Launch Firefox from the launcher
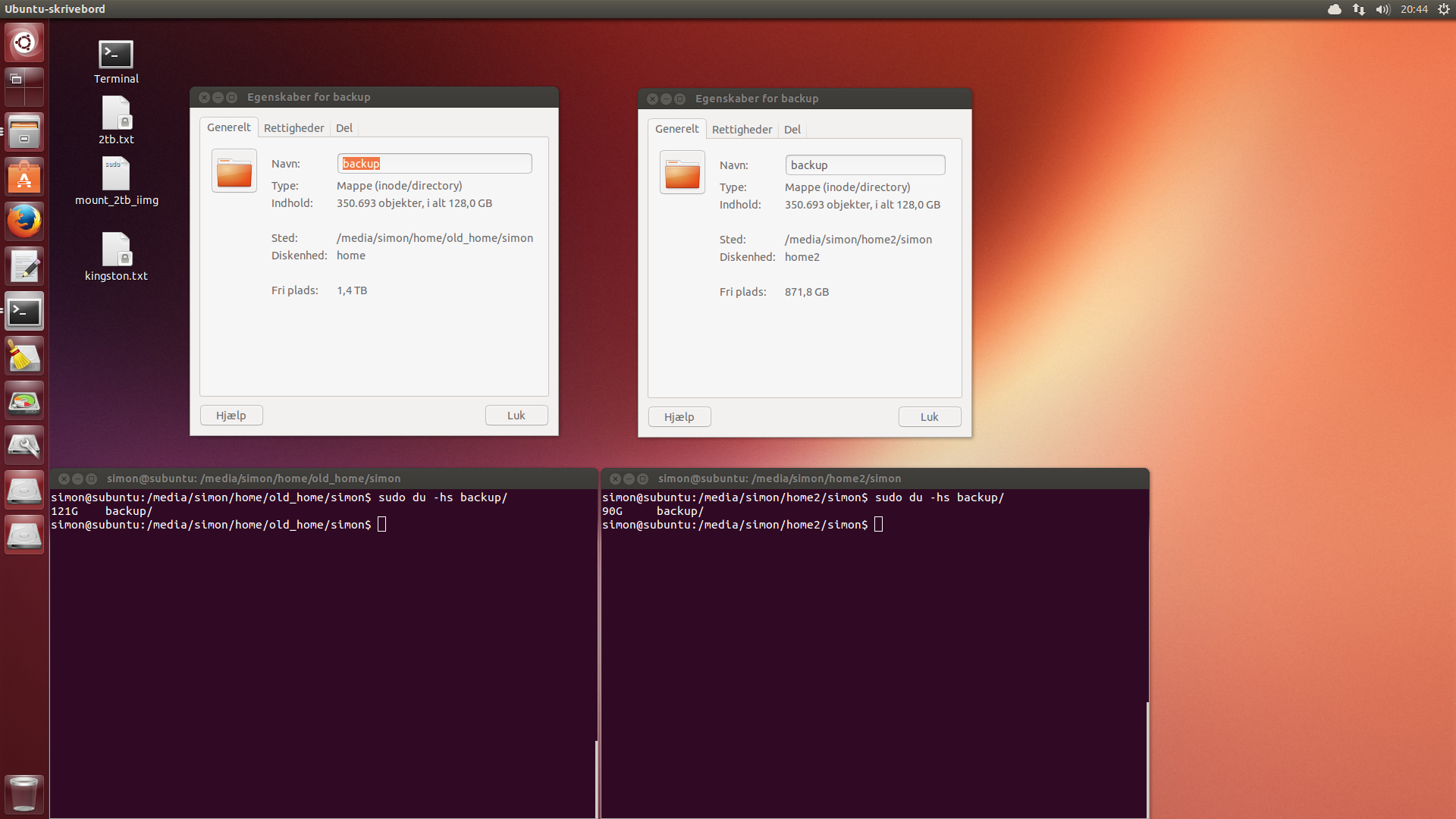Image resolution: width=1456 pixels, height=819 pixels. coord(24,221)
